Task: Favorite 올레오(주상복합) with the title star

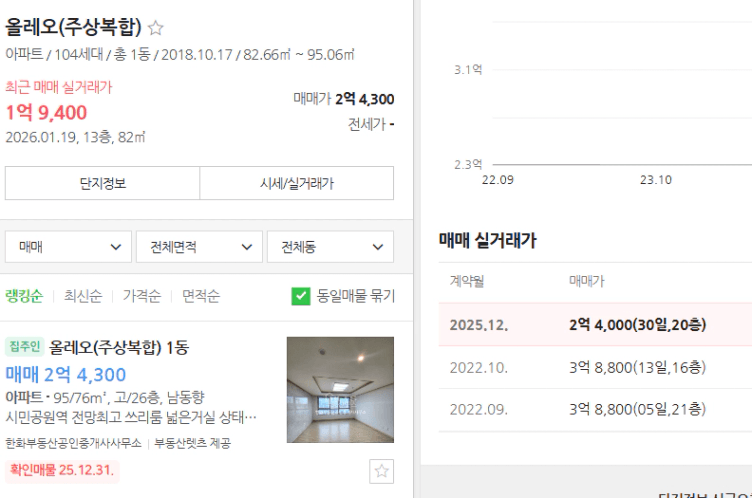Action: (155, 28)
